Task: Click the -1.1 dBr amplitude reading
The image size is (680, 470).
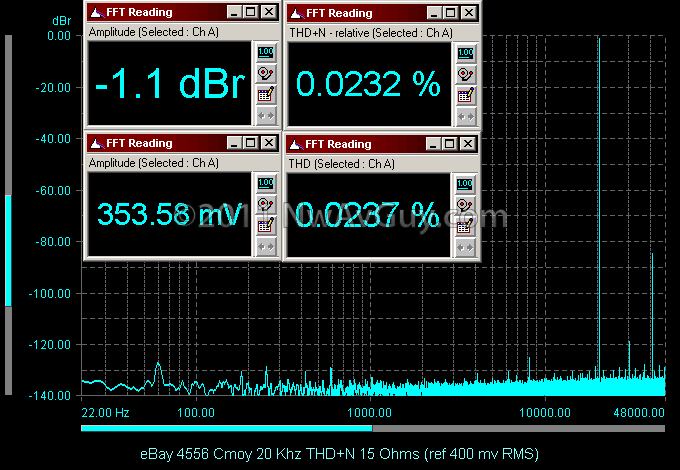Action: pyautogui.click(x=170, y=84)
